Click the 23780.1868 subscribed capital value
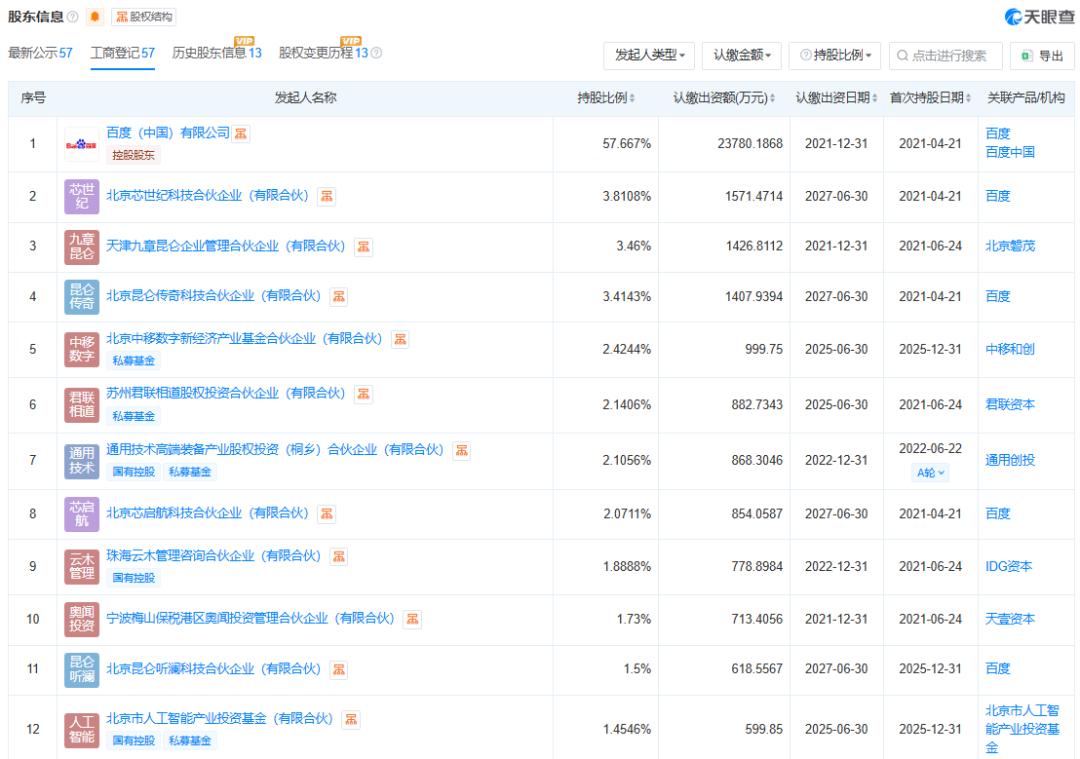Image resolution: width=1080 pixels, height=759 pixels. [x=750, y=144]
